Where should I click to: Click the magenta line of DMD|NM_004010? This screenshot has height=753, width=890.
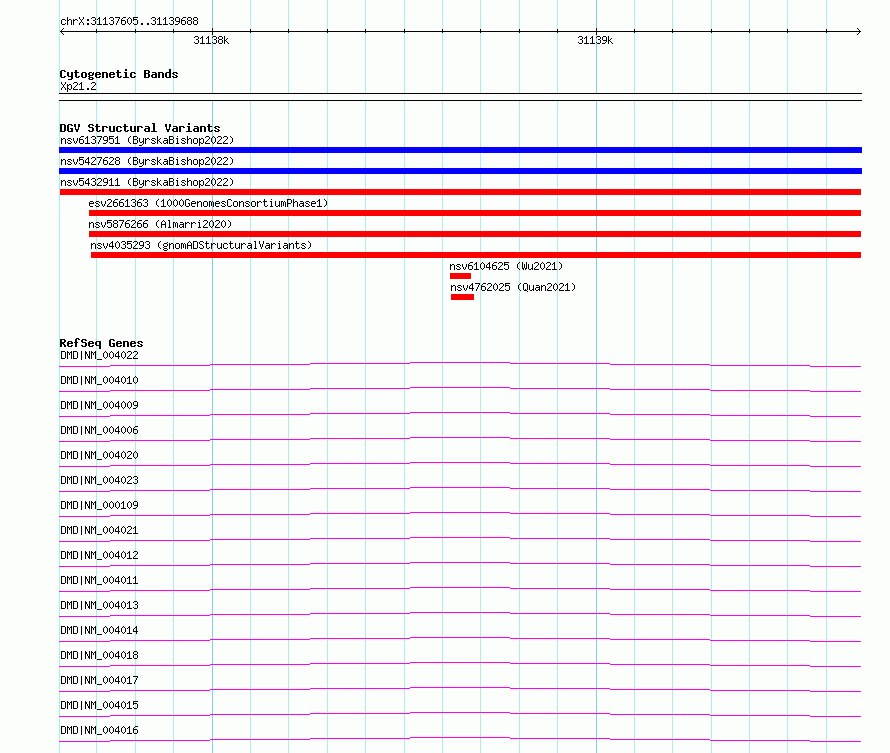(x=460, y=389)
